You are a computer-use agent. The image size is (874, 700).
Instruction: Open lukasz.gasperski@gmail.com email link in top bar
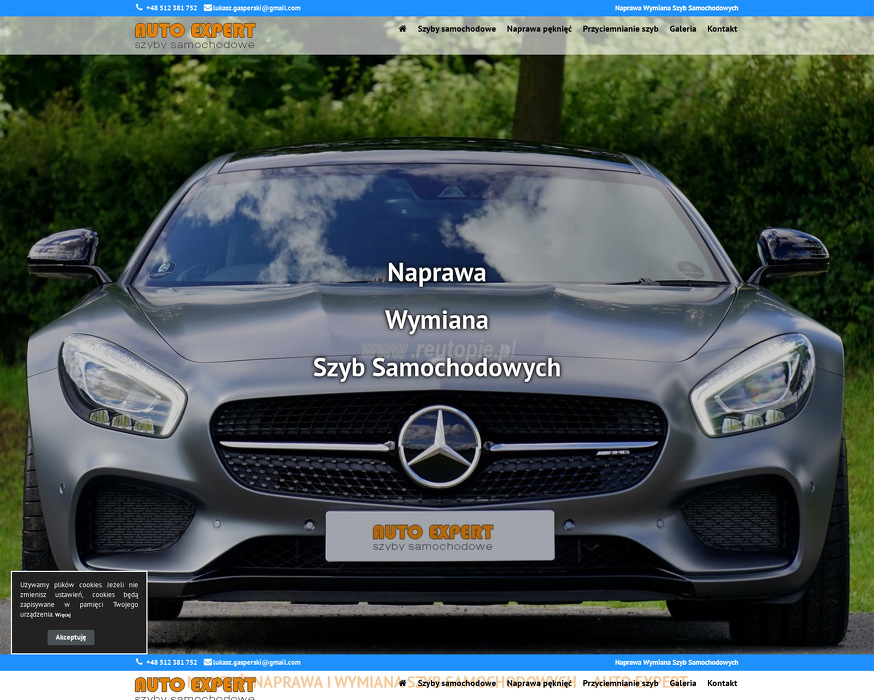click(256, 8)
